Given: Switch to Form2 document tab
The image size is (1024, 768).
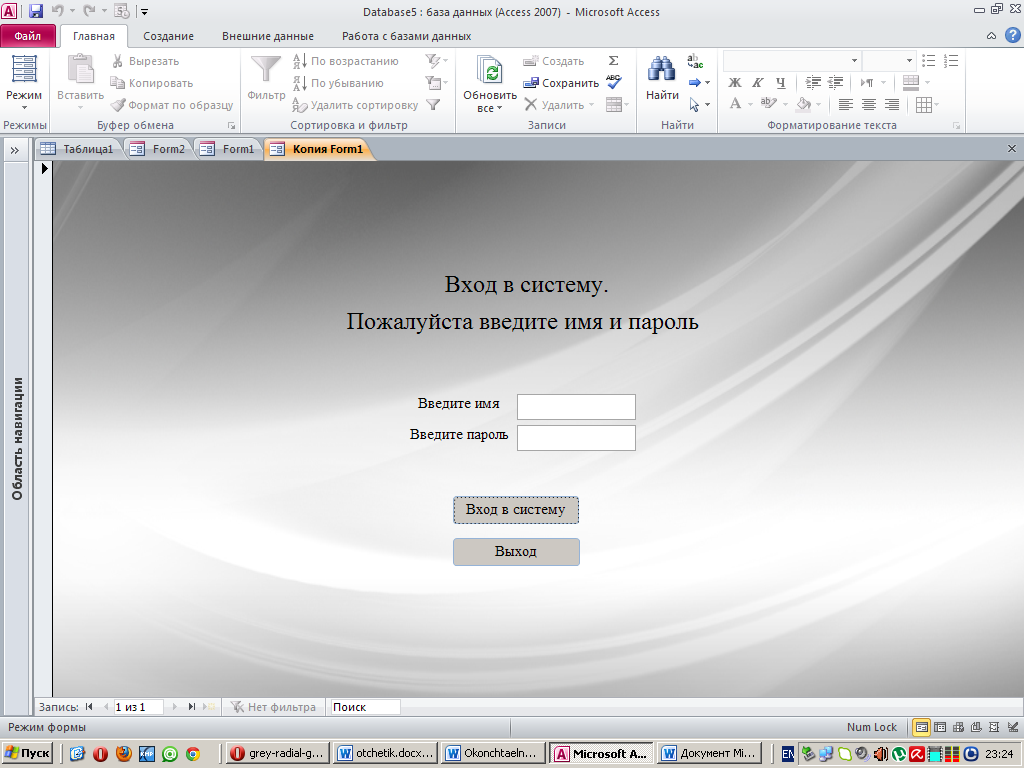Looking at the screenshot, I should coord(159,149).
